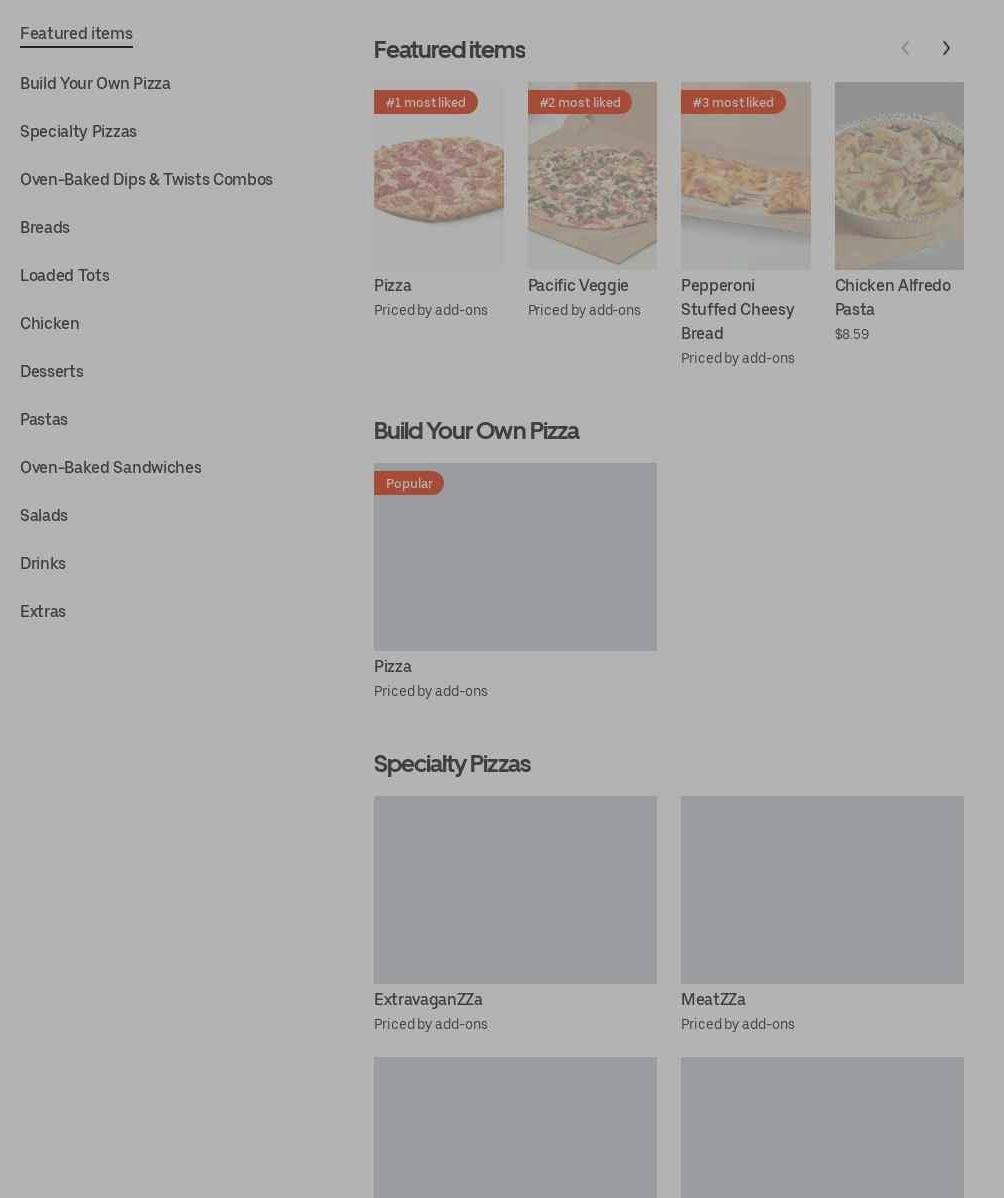
Task: Select the Chicken category in sidebar
Action: (49, 324)
